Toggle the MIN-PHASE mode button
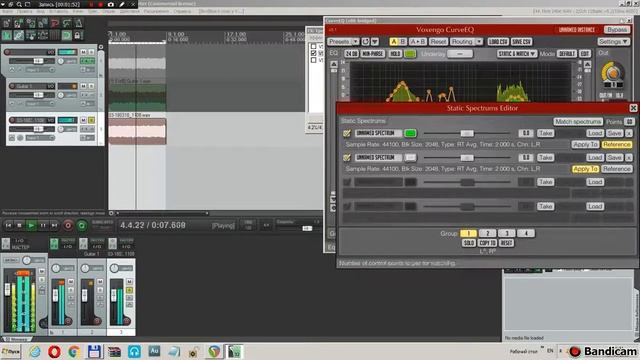 [372, 54]
